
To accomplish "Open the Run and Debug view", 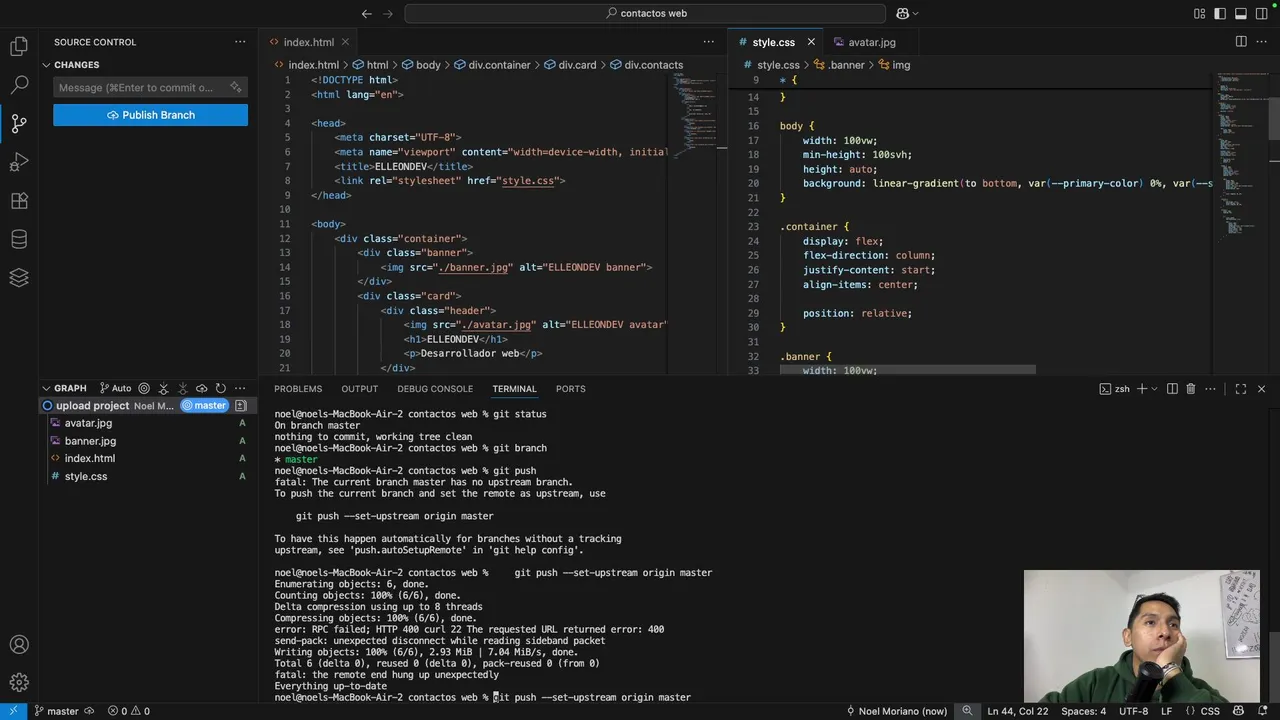I will pyautogui.click(x=19, y=162).
